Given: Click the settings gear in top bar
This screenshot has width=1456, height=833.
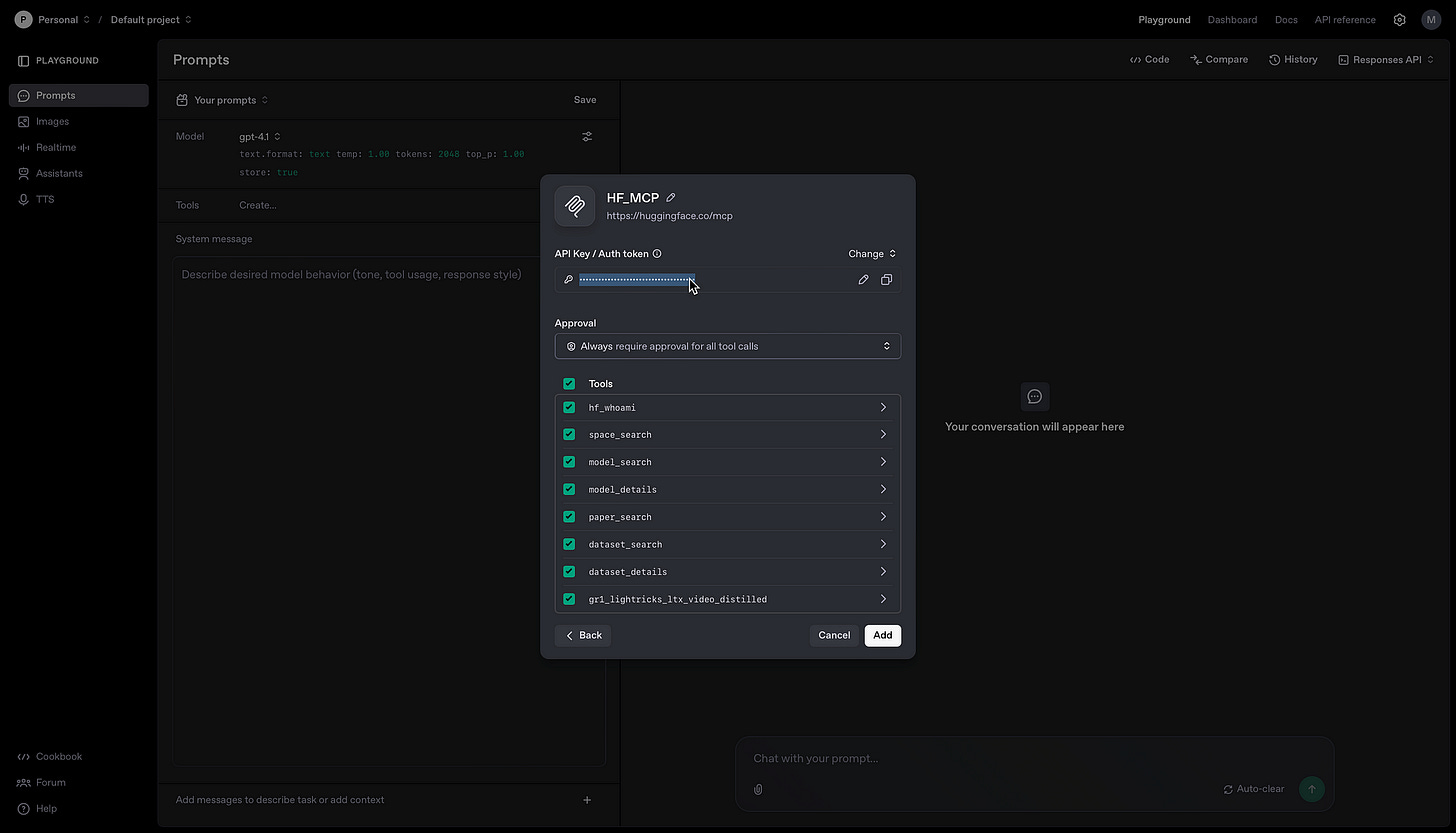Looking at the screenshot, I should point(1400,20).
